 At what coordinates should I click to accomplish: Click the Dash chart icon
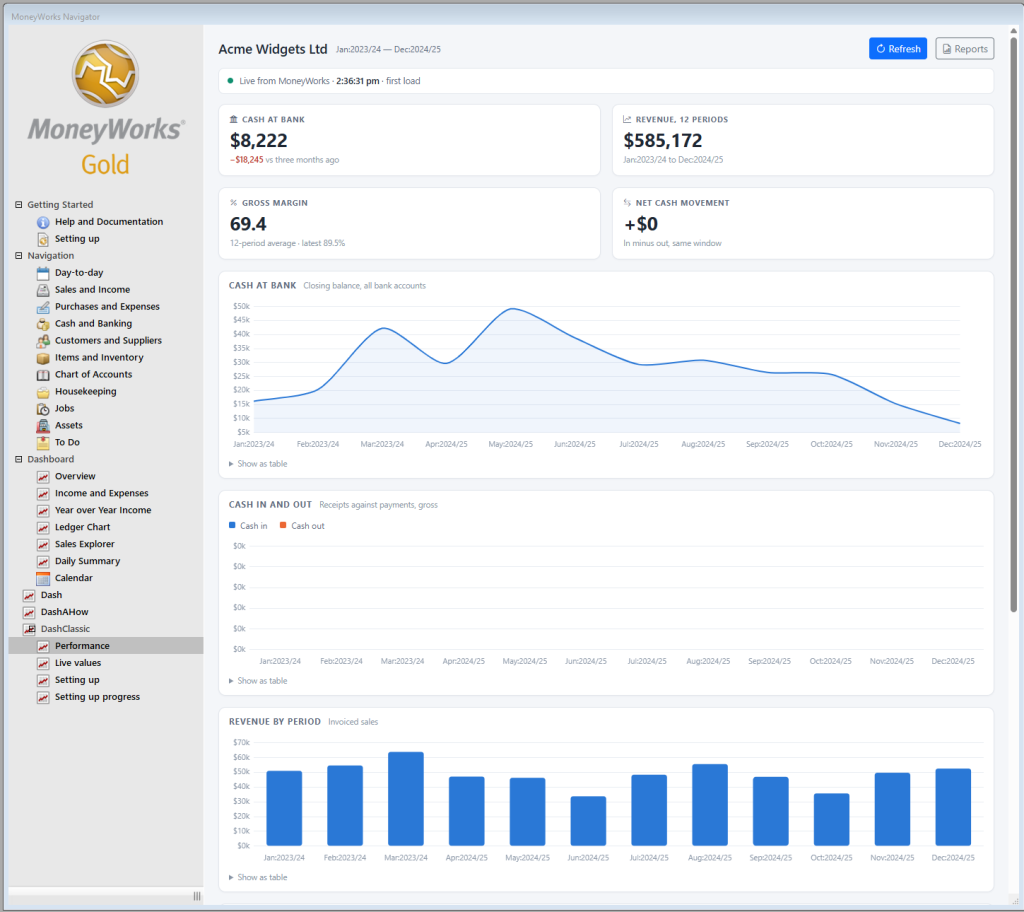(29, 596)
